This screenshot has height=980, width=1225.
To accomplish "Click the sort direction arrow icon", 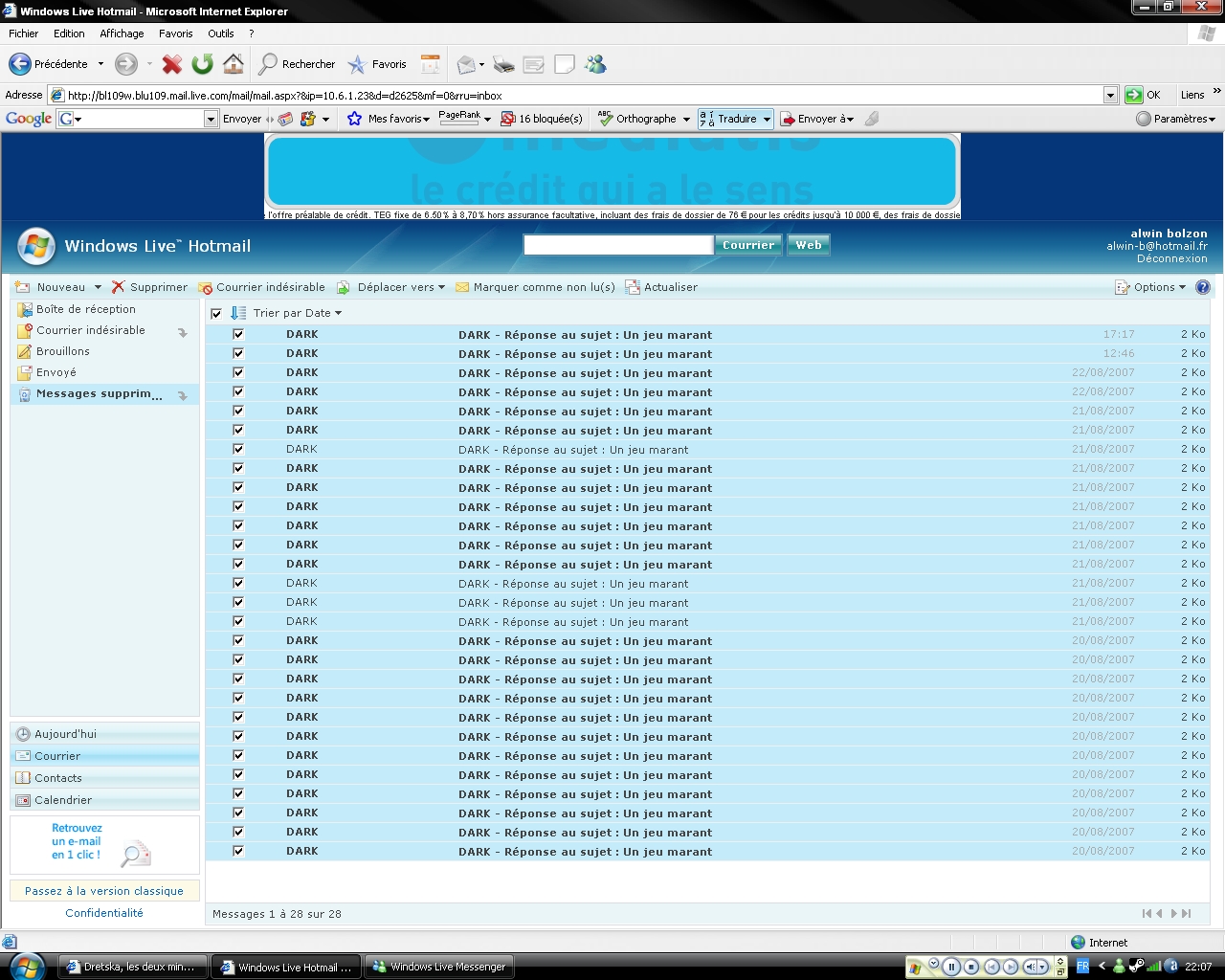I will (238, 313).
